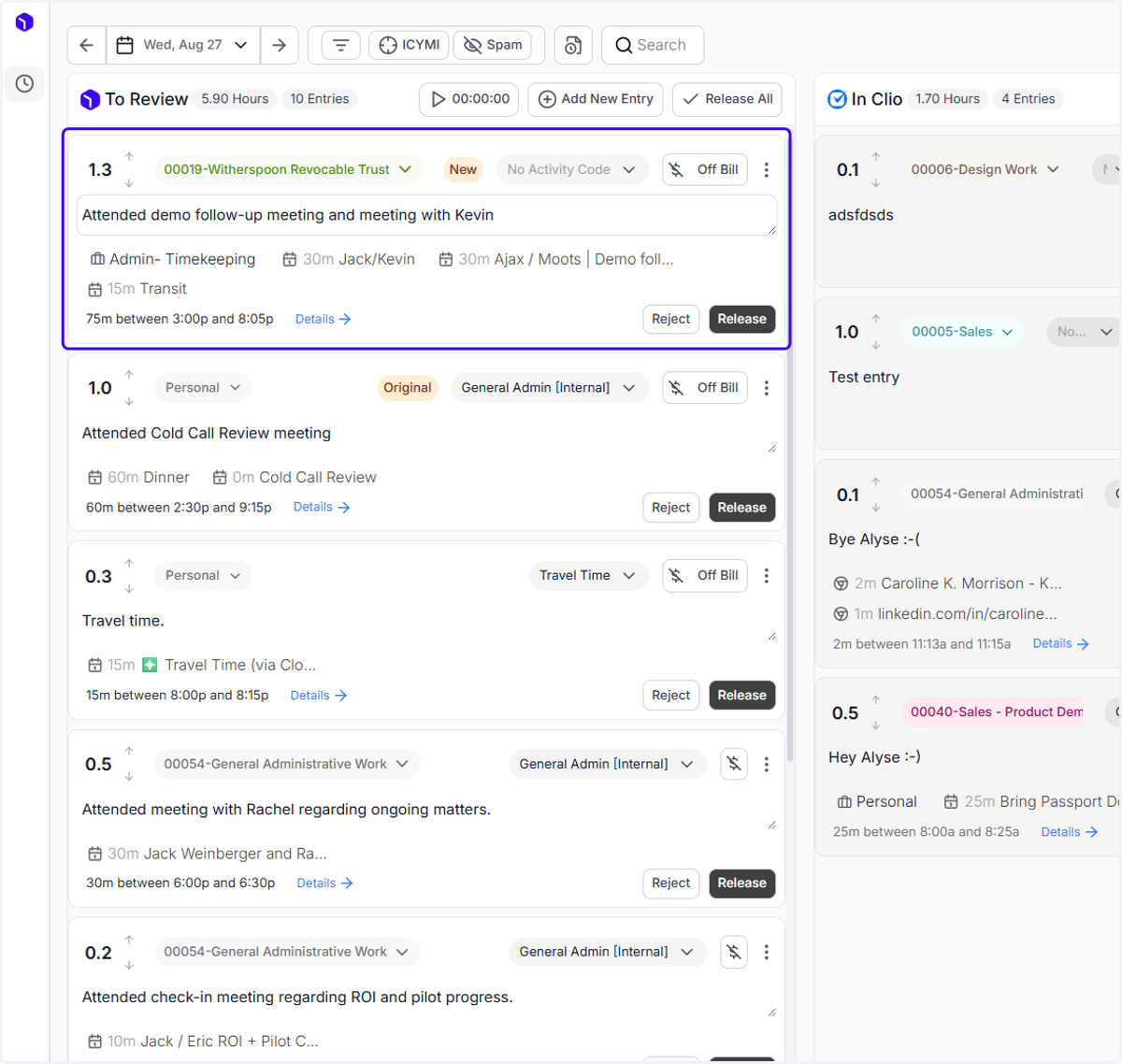Release the Rachel meeting entry
1122x1064 pixels.
coord(742,884)
